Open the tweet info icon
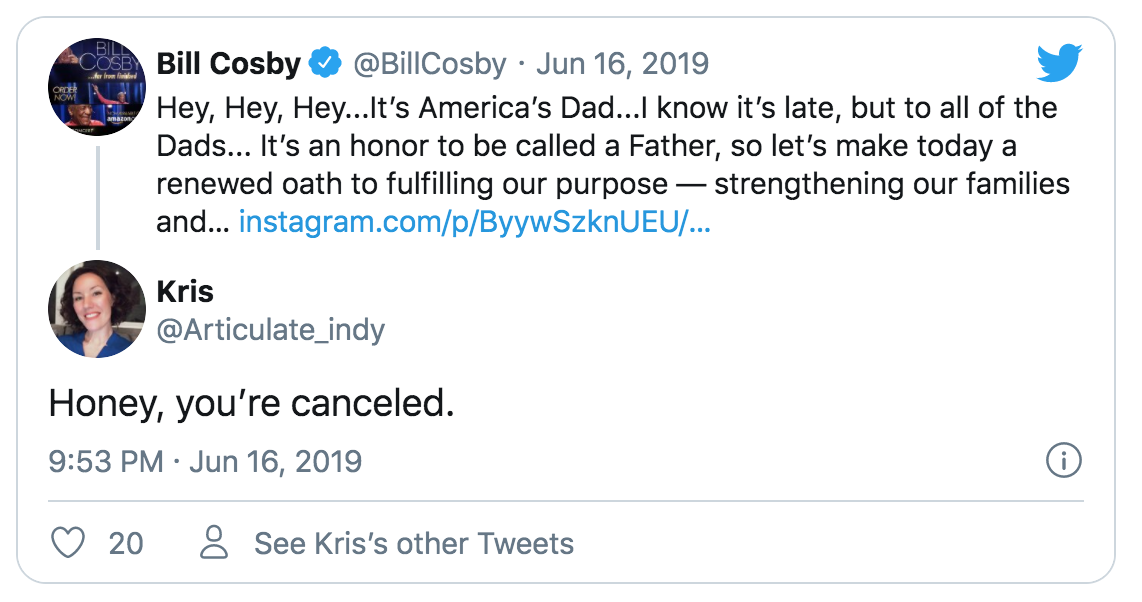Viewport: 1142px width, 602px height. tap(1063, 461)
